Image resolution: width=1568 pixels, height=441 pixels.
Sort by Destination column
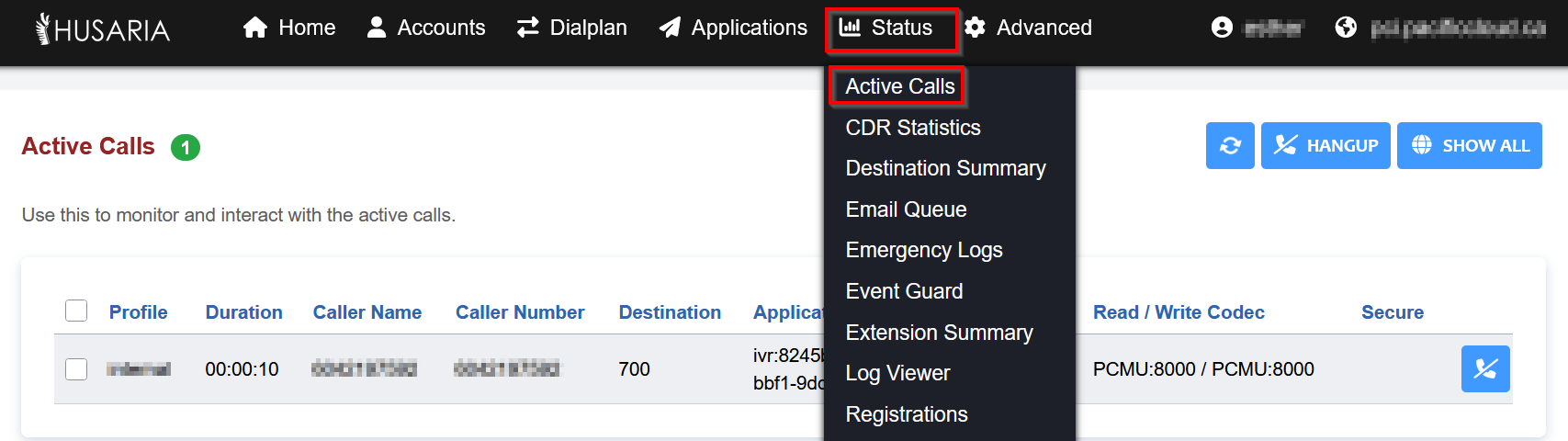pyautogui.click(x=670, y=312)
